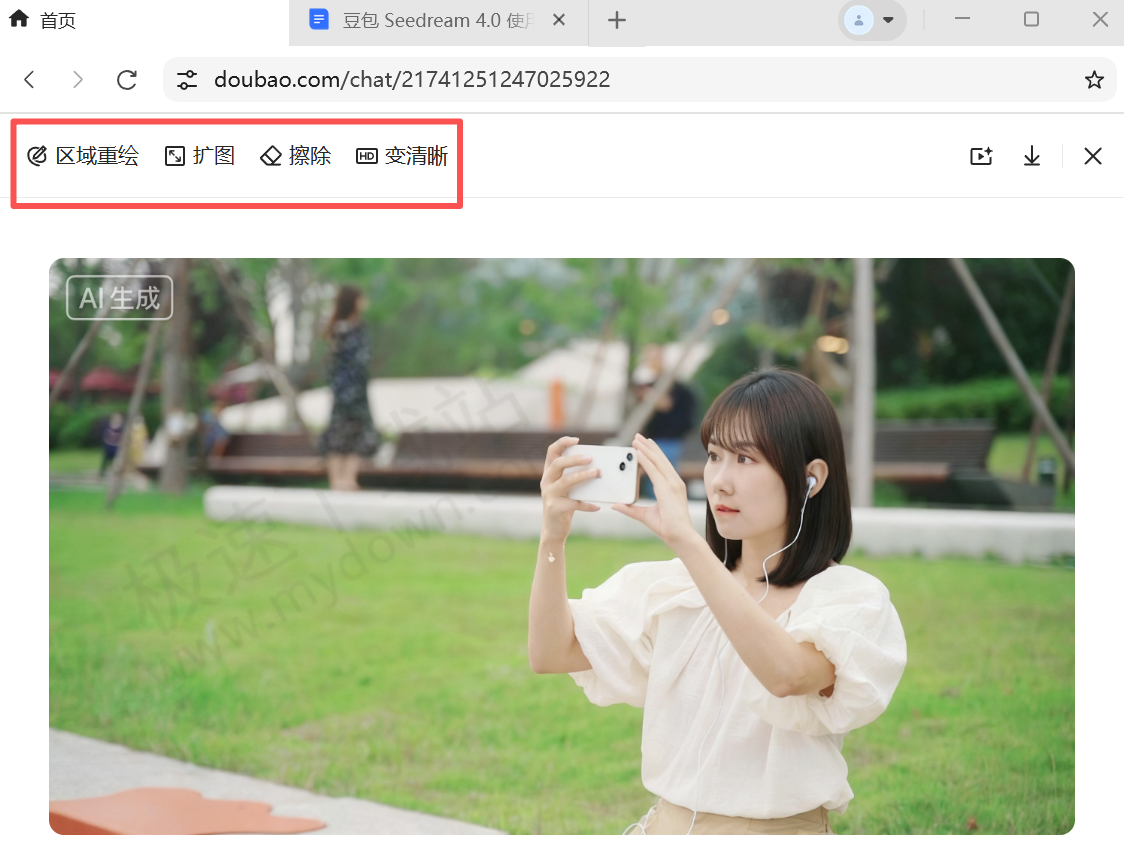Apply 变清晰 to enhance image clarity
Viewport: 1124px width, 858px height.
pyautogui.click(x=400, y=156)
